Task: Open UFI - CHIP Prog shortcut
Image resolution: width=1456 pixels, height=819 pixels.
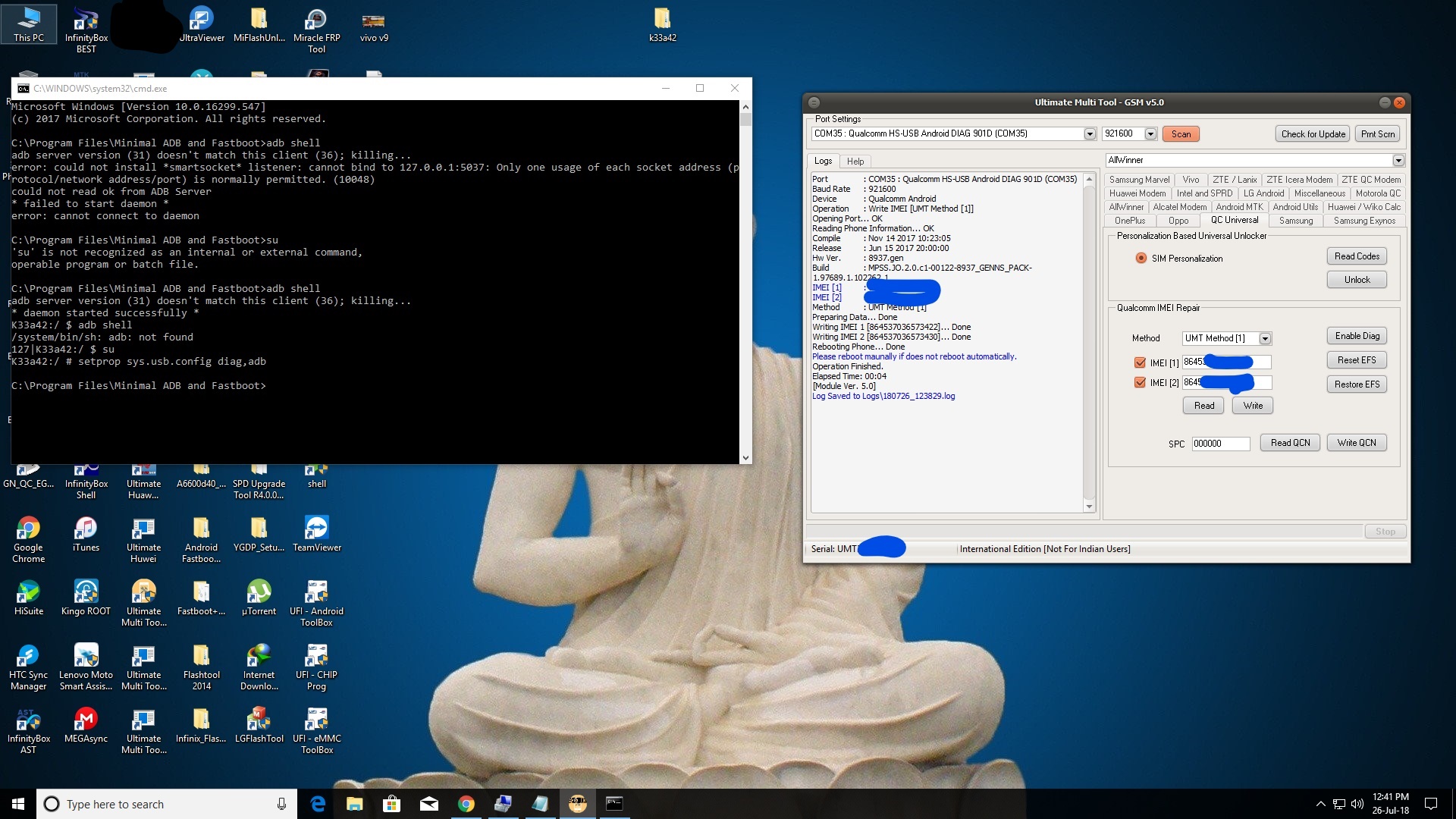Action: (x=317, y=667)
